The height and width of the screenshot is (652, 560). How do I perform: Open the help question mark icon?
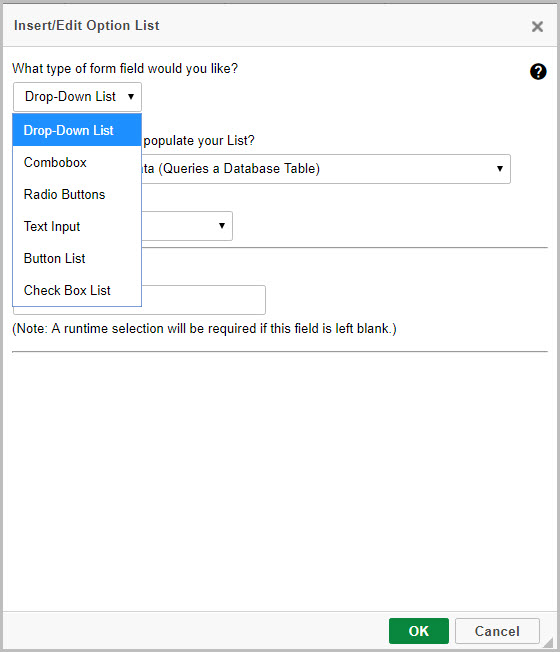click(538, 72)
